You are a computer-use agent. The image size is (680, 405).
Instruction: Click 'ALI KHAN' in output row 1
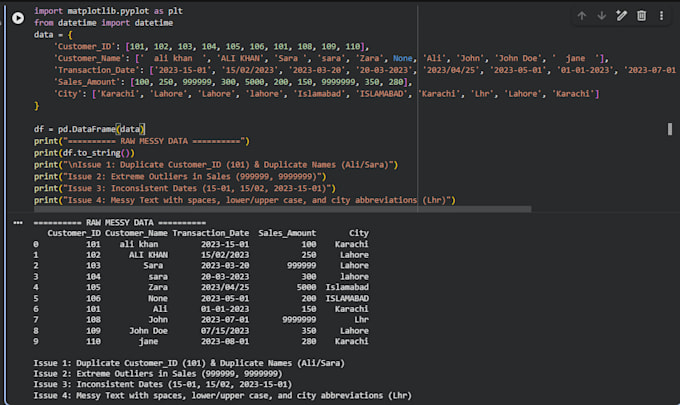pos(148,255)
